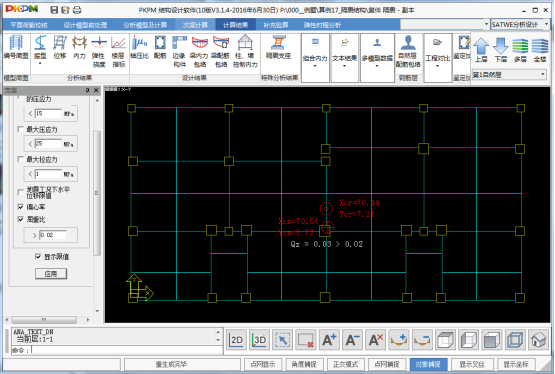Open the 设计模型前处理 ribbon tab
This screenshot has width=555, height=374.
pyautogui.click(x=85, y=25)
